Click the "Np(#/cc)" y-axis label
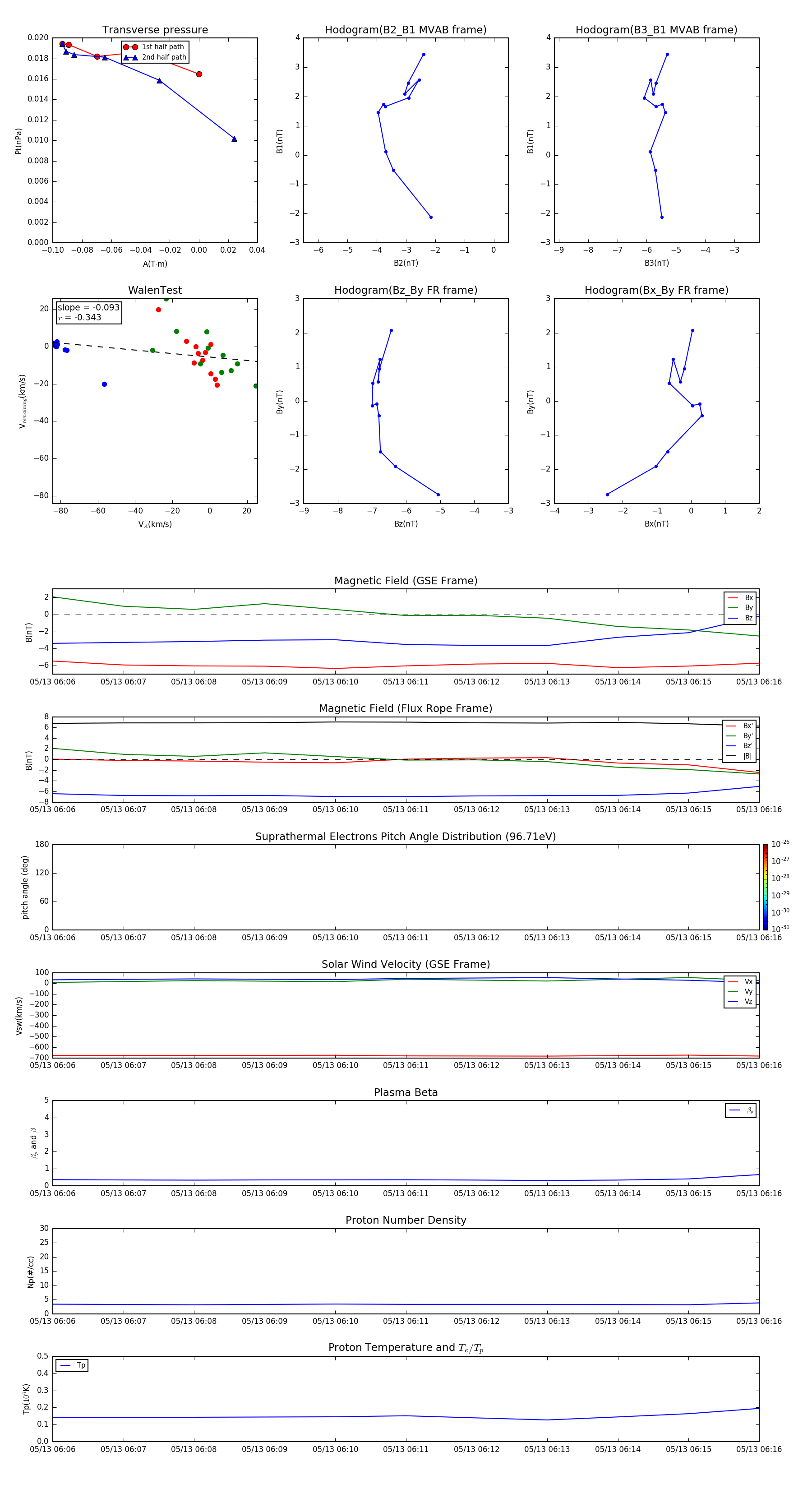812x1489 pixels. click(x=31, y=1272)
